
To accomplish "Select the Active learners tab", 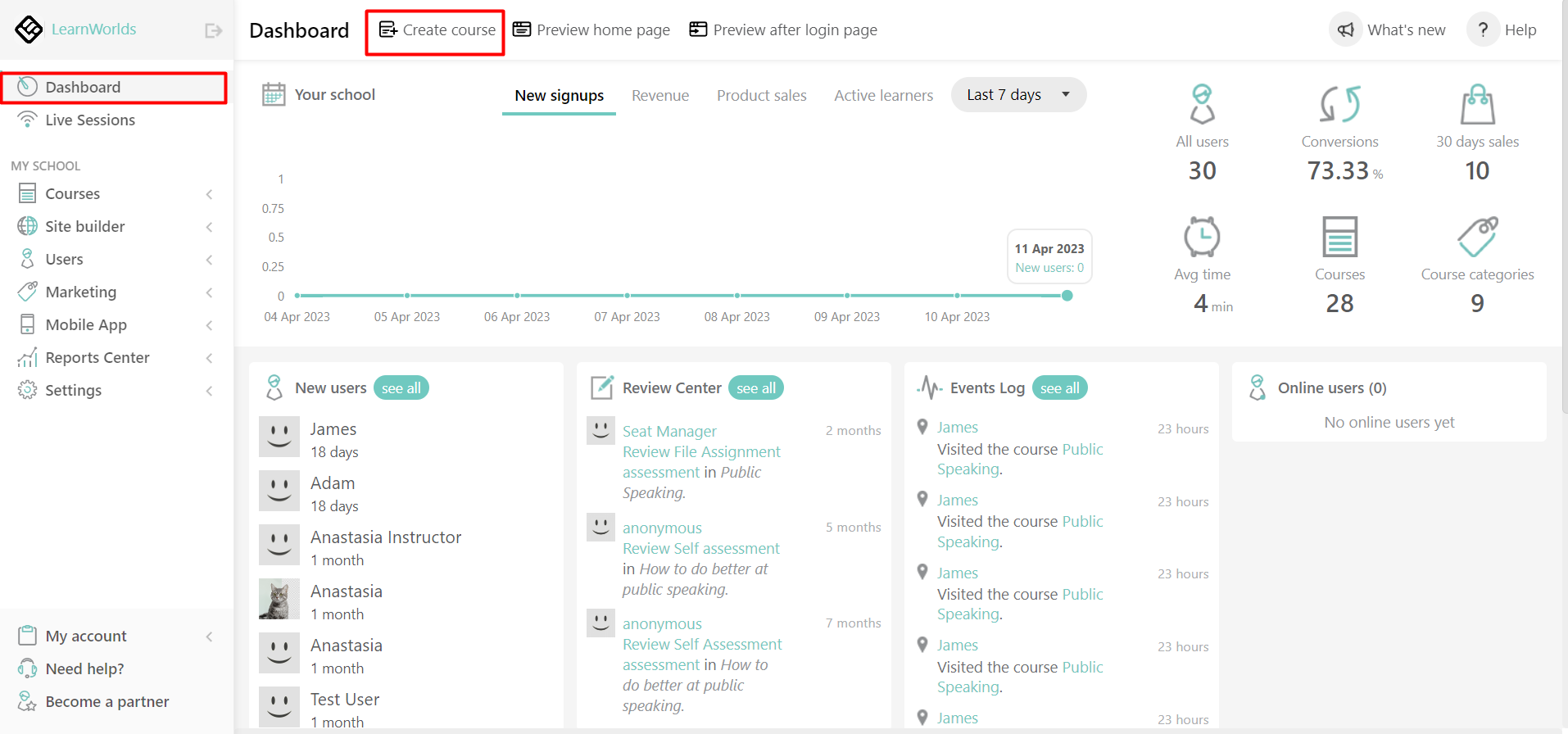I will (883, 96).
